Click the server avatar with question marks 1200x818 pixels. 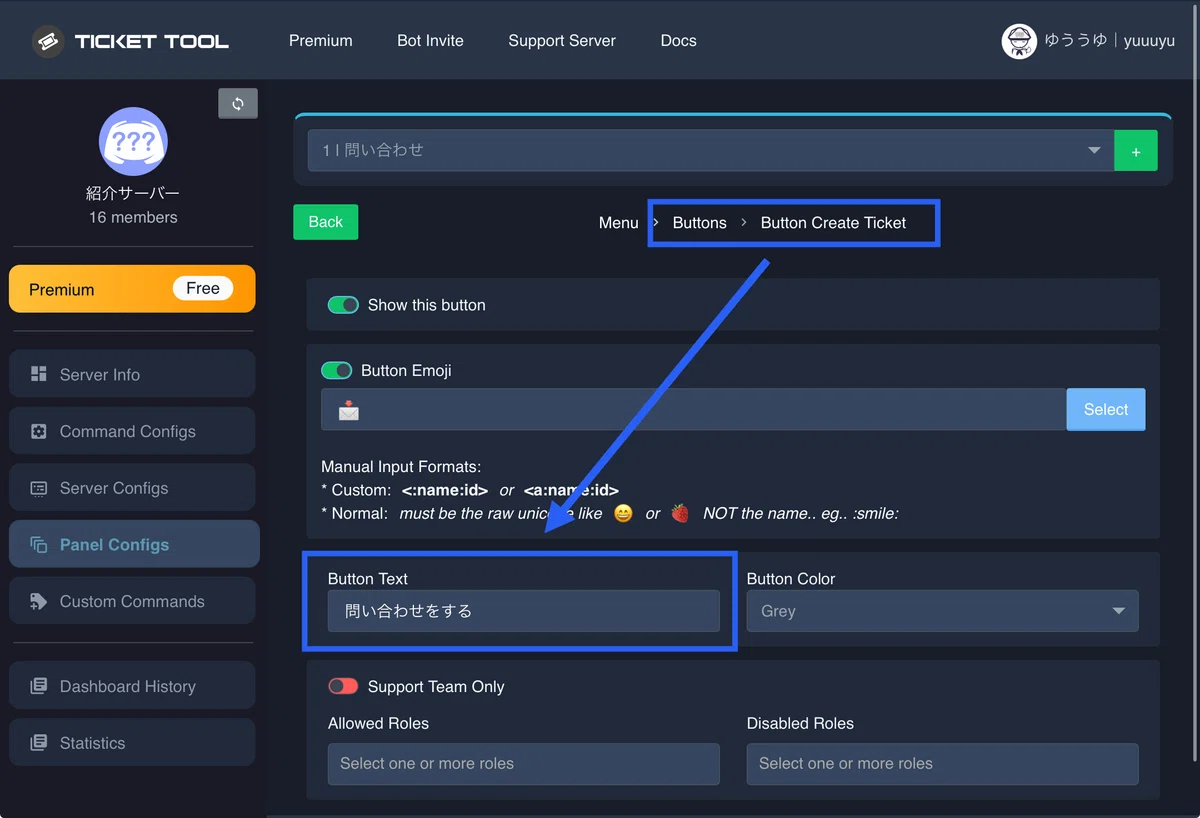(133, 141)
